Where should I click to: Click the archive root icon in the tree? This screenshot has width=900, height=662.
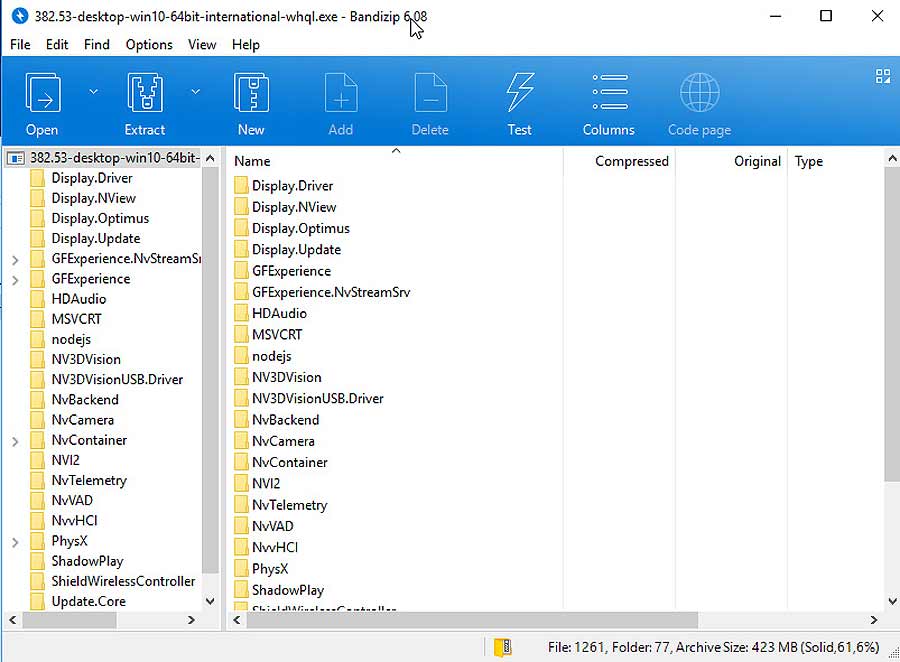pyautogui.click(x=15, y=158)
